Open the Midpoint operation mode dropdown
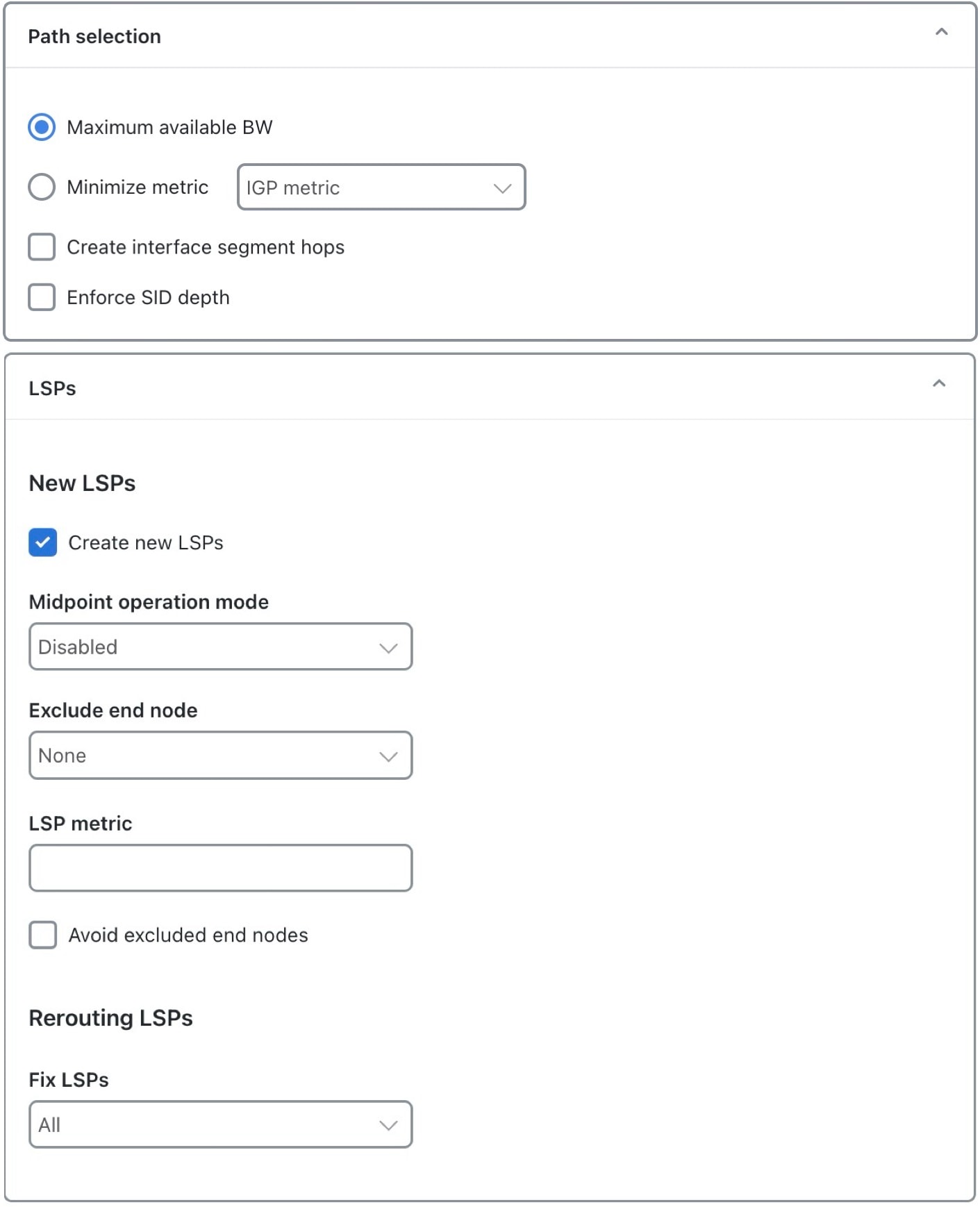 pos(220,647)
